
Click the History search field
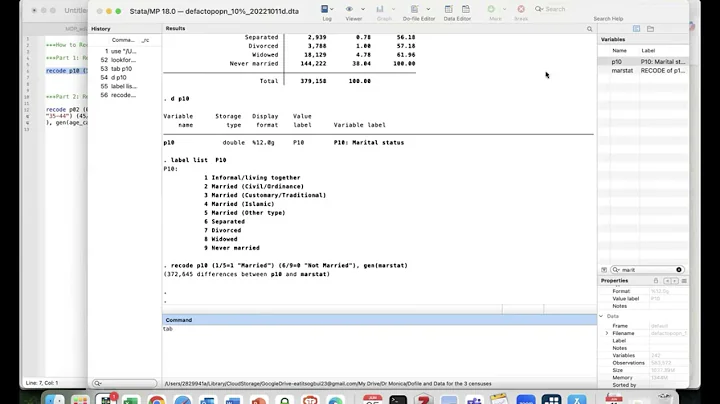[x=124, y=383]
